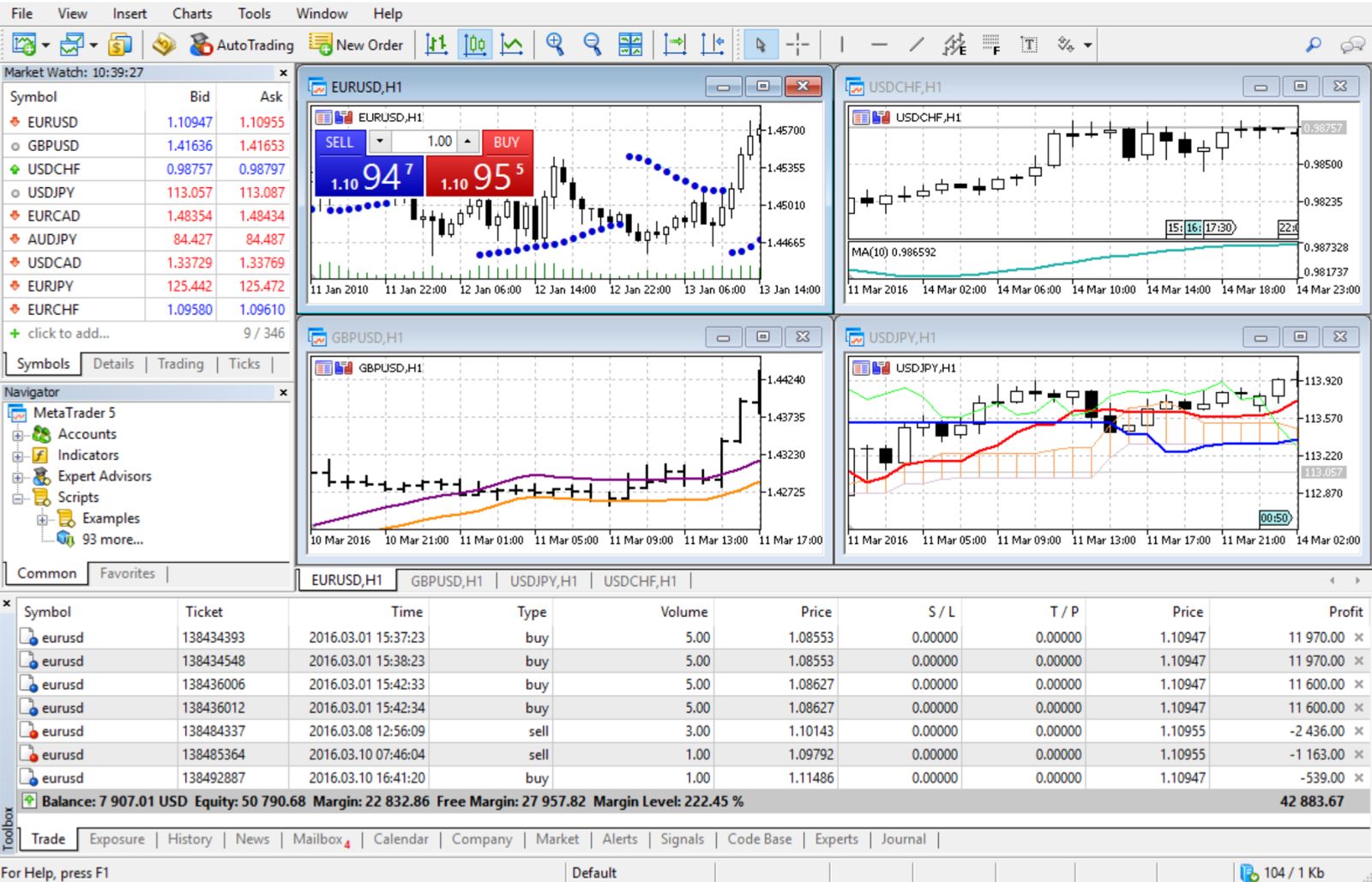Zoom in on the active chart
Image resolution: width=1372 pixels, height=882 pixels.
[554, 45]
